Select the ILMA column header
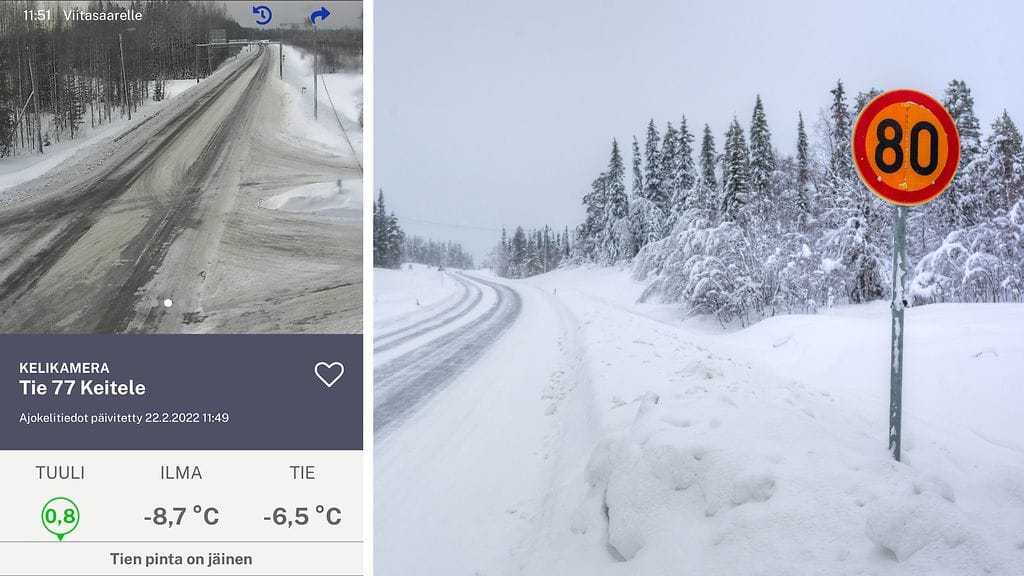The height and width of the screenshot is (576, 1024). (181, 473)
